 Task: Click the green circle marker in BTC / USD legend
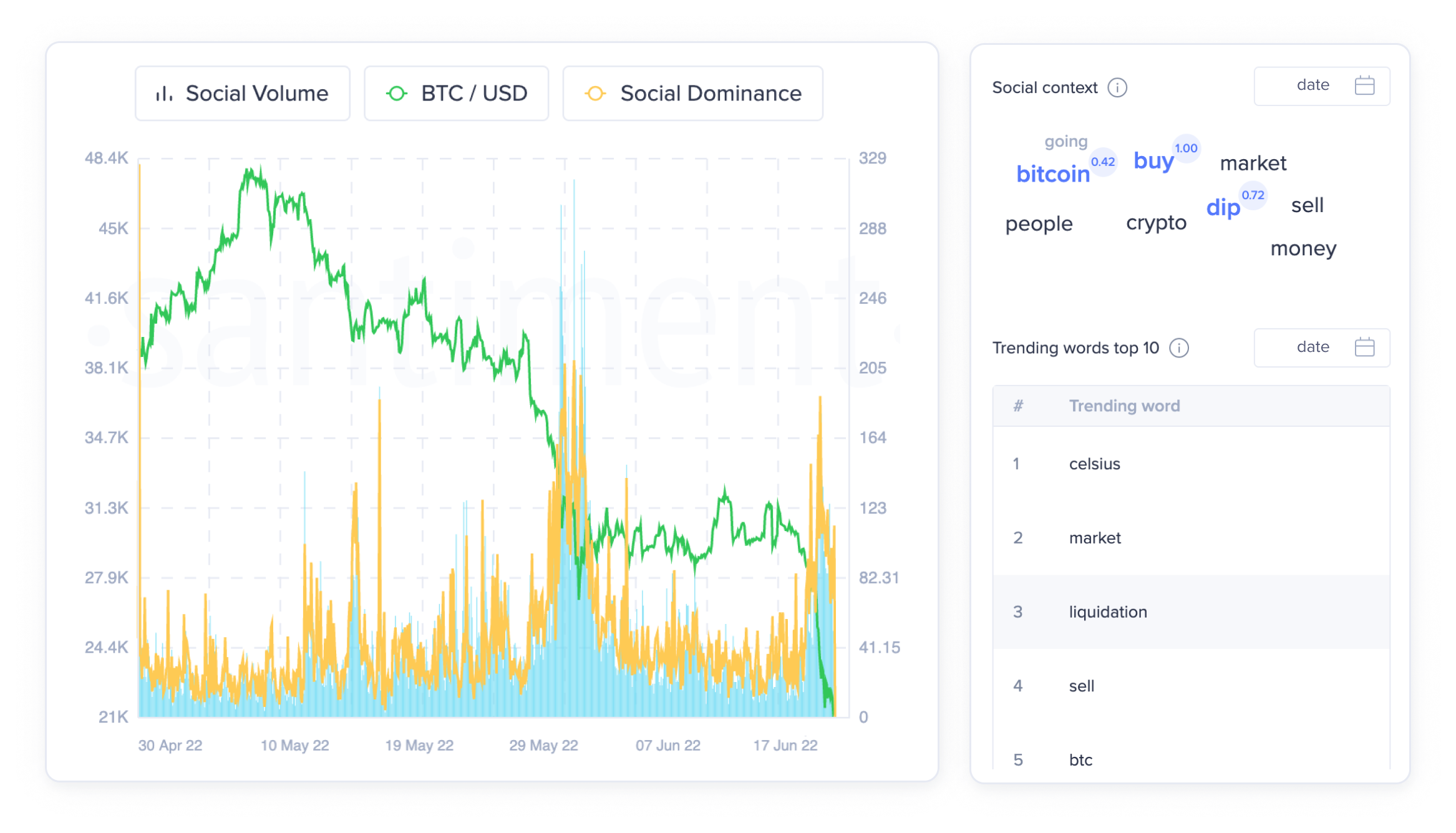tap(397, 93)
